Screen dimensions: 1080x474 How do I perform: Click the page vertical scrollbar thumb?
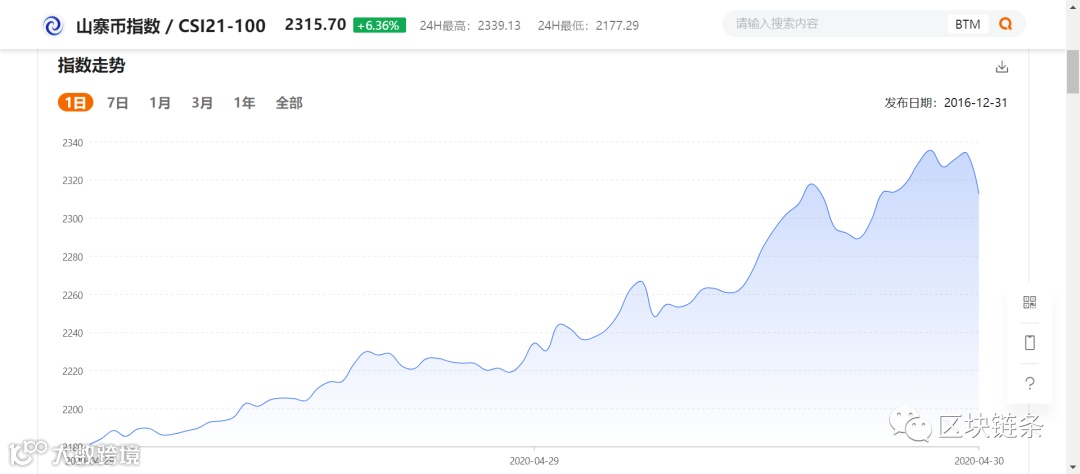(1072, 72)
